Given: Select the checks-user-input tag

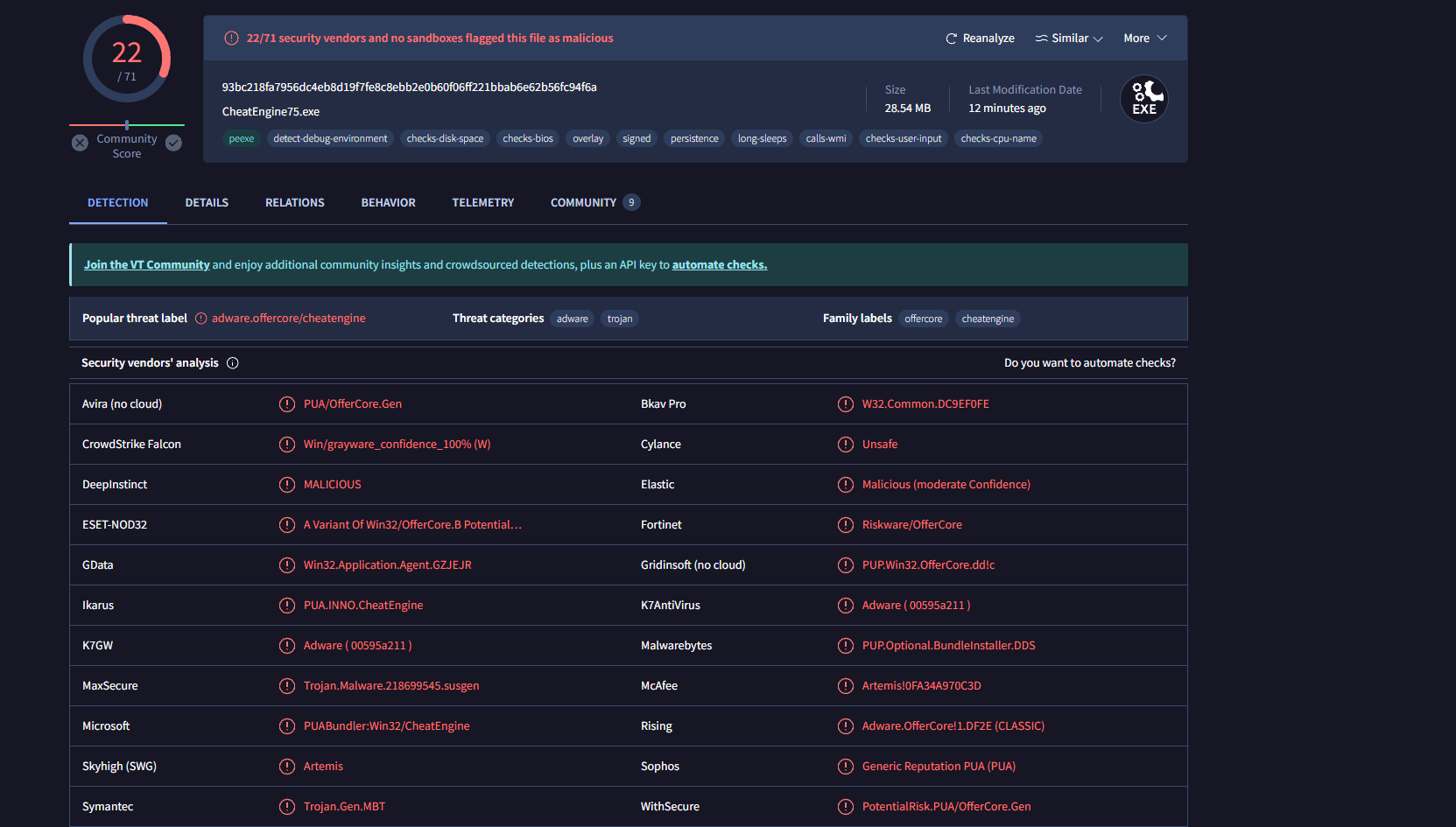Looking at the screenshot, I should [904, 139].
